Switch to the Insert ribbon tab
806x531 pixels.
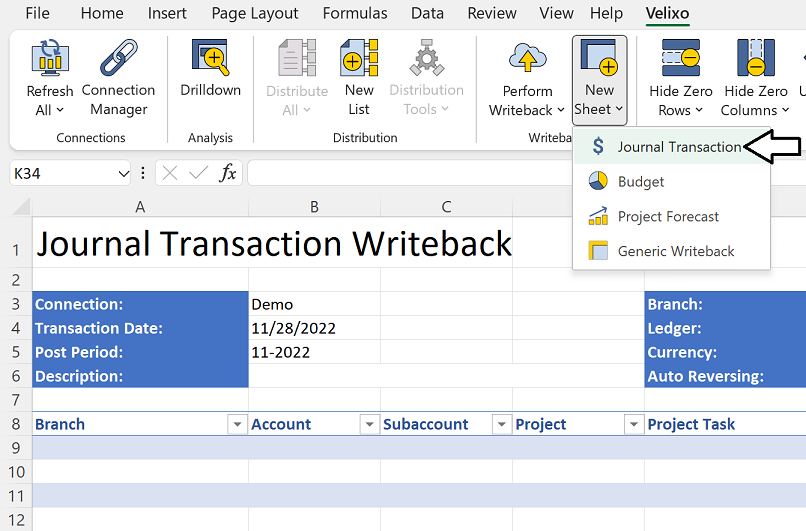[x=167, y=13]
